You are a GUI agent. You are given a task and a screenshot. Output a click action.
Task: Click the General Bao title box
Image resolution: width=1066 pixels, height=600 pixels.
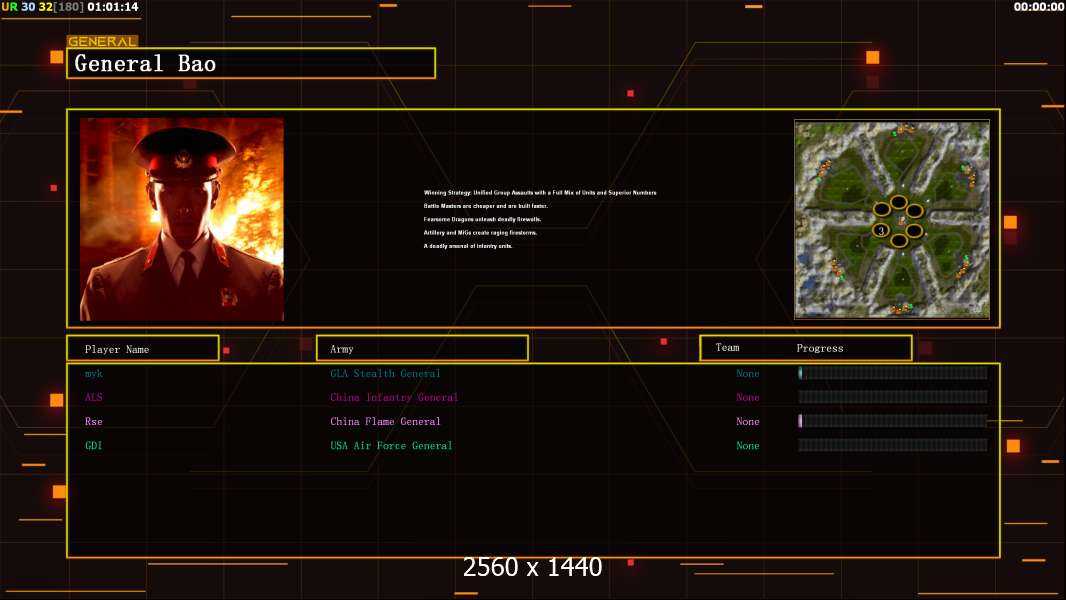pos(251,63)
